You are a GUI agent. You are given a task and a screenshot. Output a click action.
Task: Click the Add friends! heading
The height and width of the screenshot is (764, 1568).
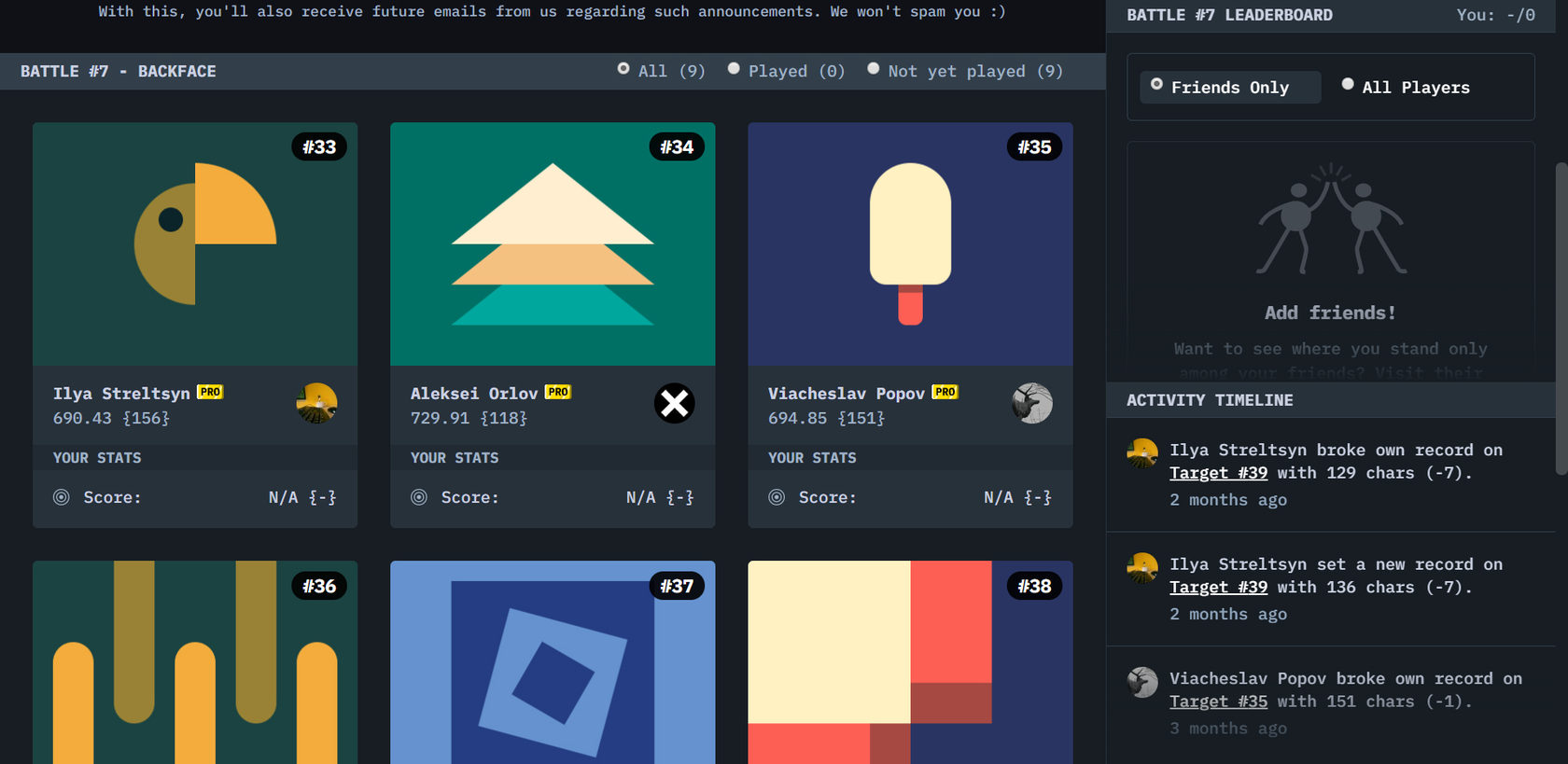[1330, 313]
